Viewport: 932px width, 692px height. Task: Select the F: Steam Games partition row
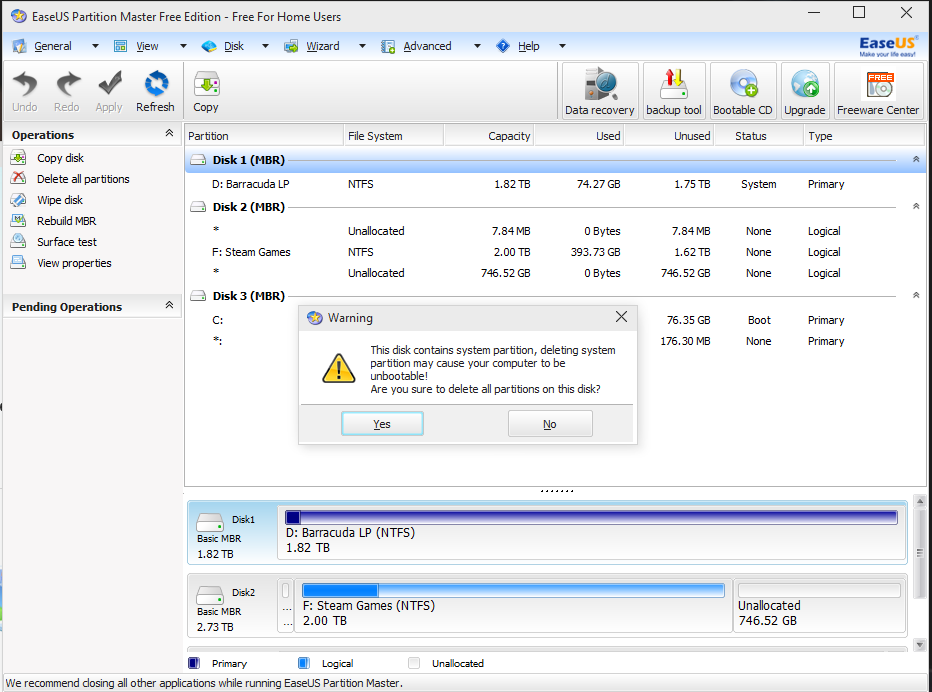tap(555, 252)
